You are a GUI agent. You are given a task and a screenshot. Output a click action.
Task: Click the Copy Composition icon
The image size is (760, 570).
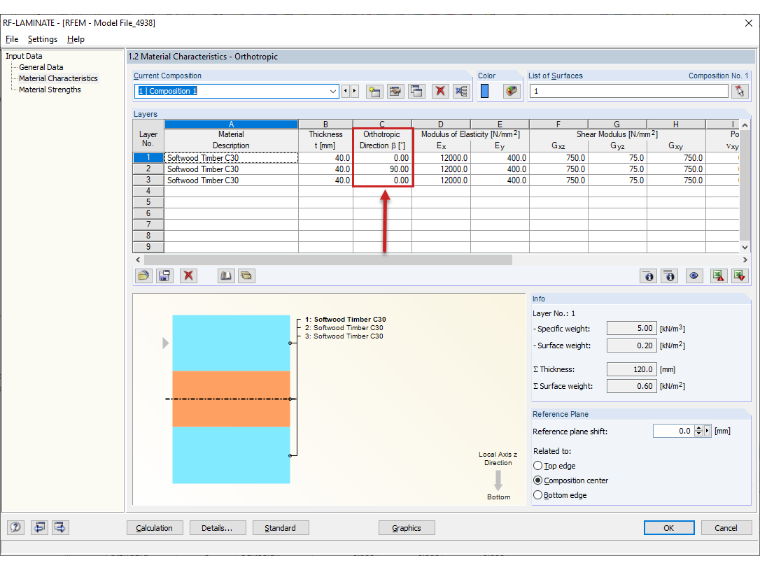(x=417, y=91)
